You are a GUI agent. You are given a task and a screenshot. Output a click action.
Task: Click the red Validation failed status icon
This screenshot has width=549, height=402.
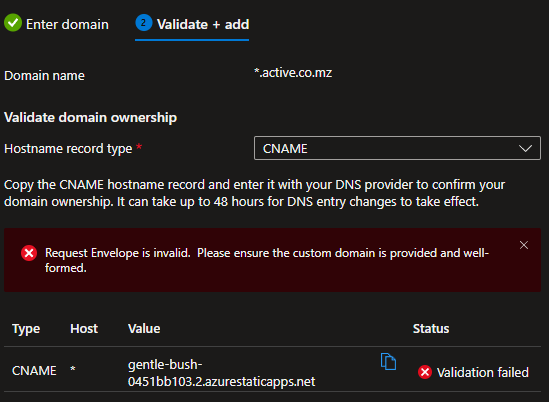425,372
